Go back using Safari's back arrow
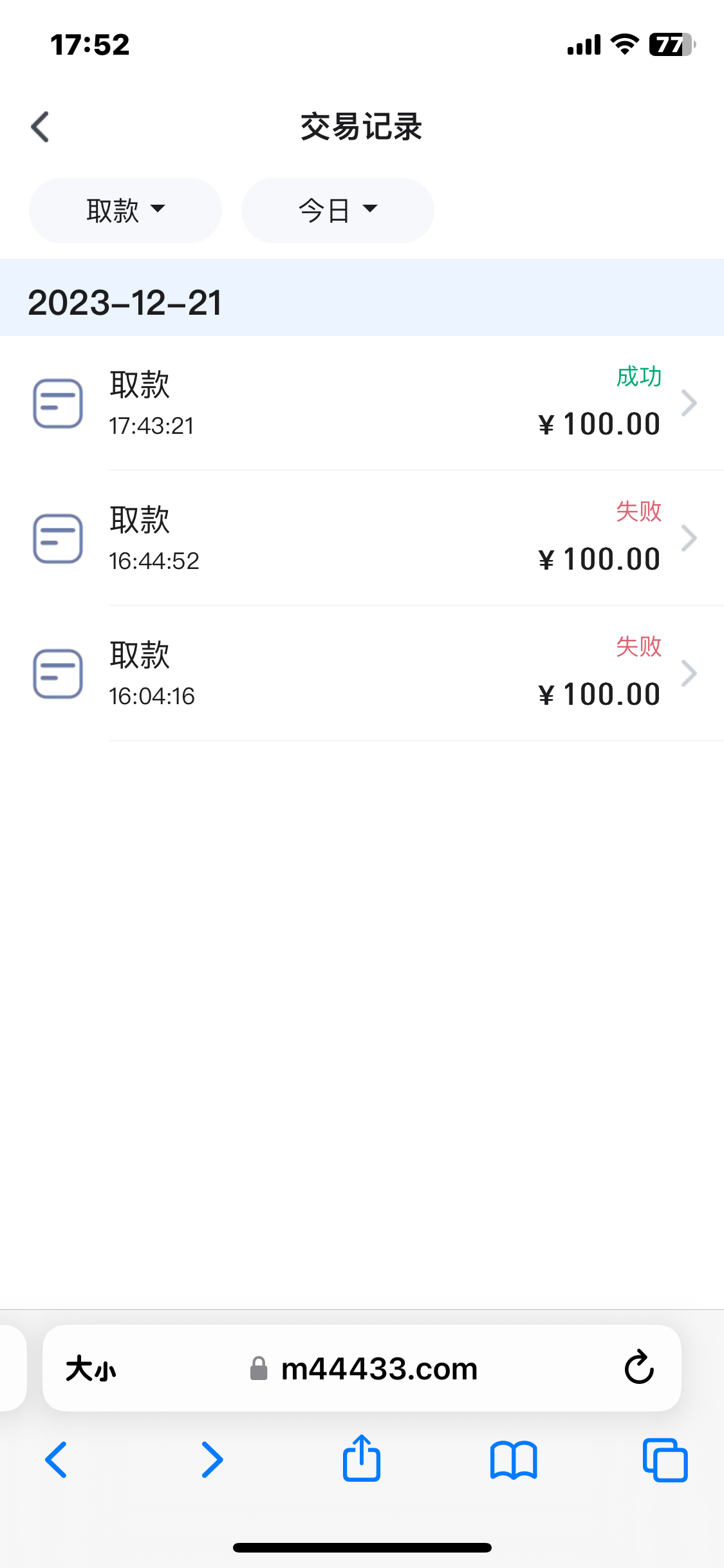 (56, 1459)
